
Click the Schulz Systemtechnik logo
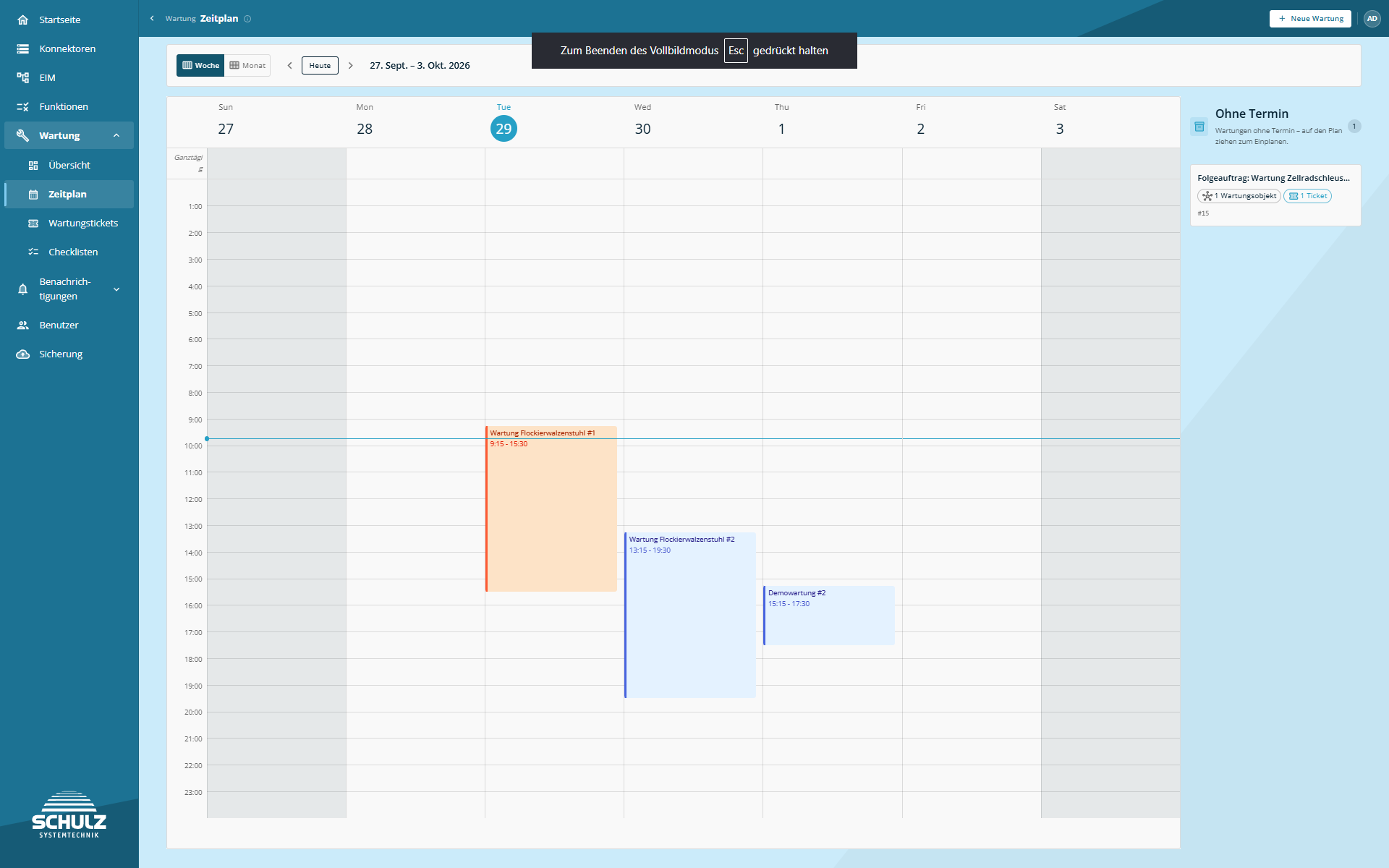coord(69,814)
